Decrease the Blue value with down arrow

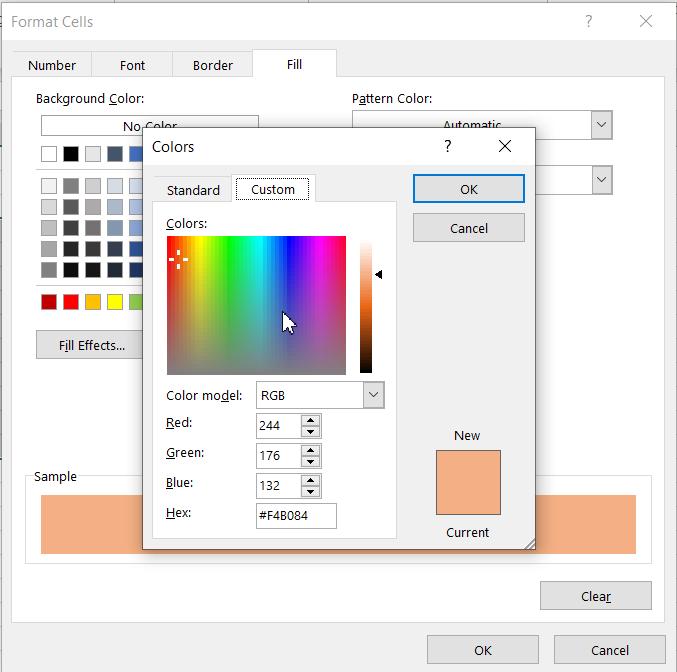click(x=311, y=492)
